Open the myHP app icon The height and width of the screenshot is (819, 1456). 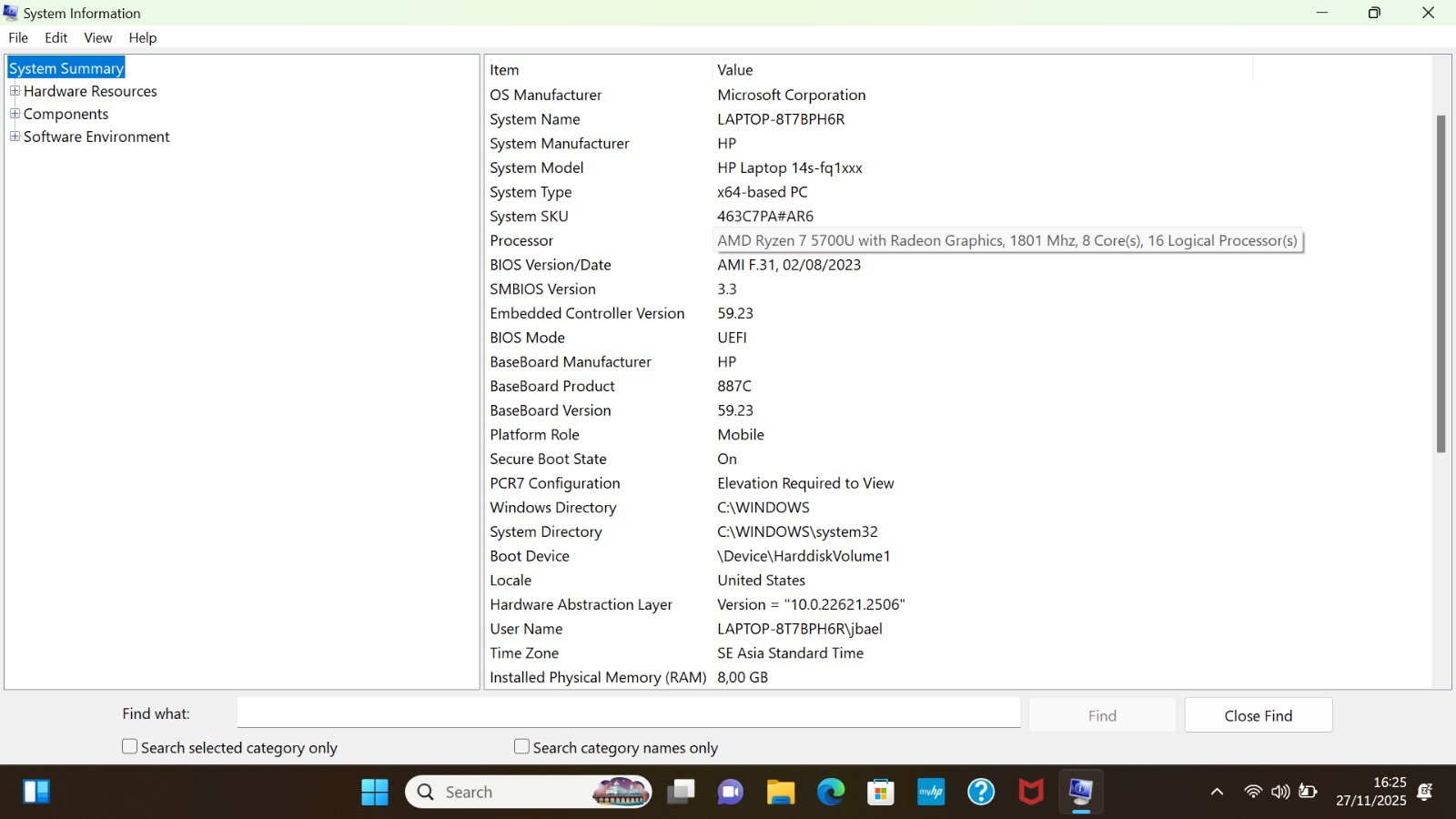931,792
